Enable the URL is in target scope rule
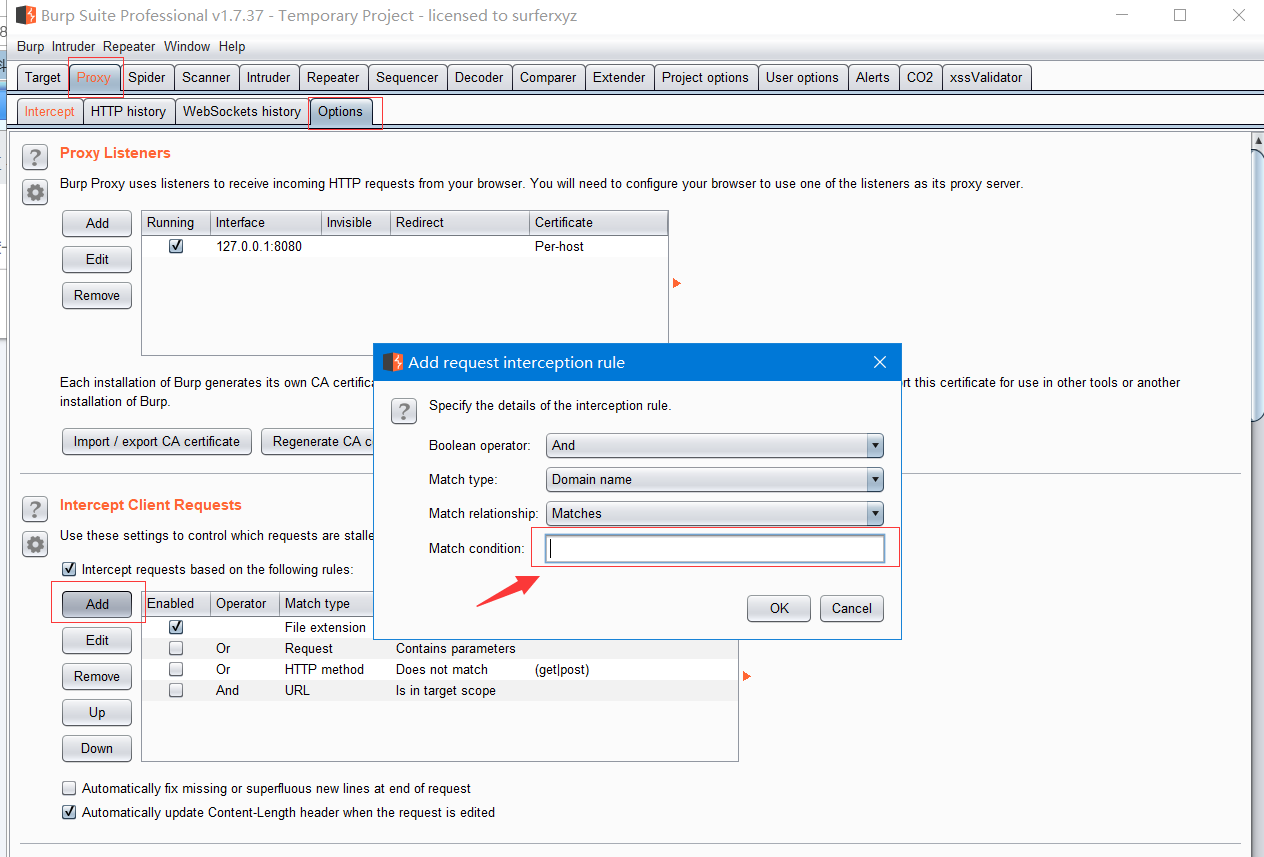The image size is (1264, 857). 176,690
